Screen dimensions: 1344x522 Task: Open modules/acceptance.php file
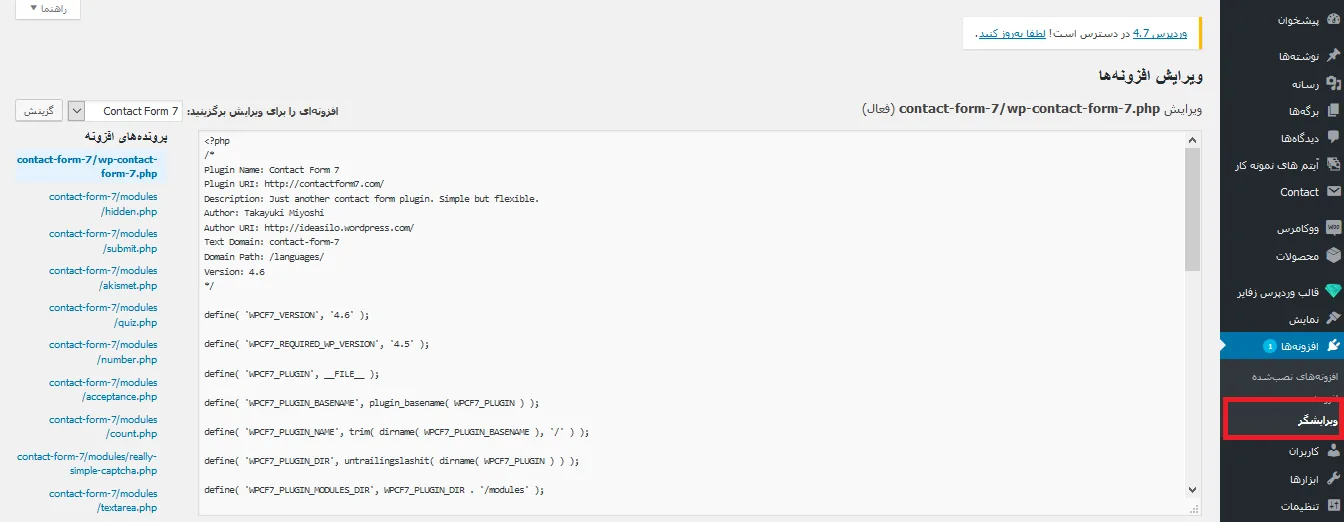click(103, 388)
